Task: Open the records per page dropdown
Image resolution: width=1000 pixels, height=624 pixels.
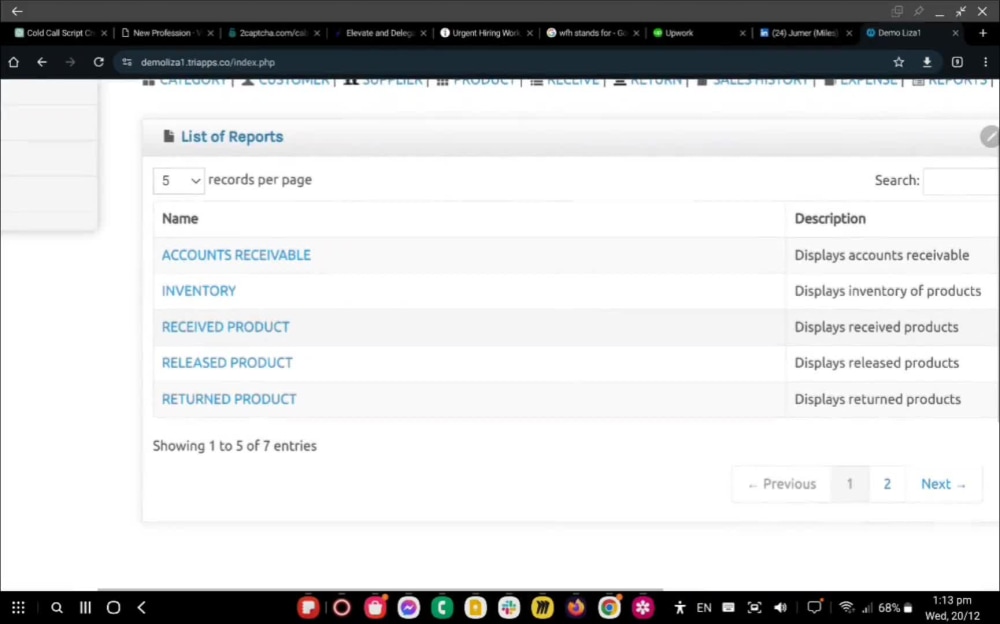Action: pyautogui.click(x=178, y=180)
